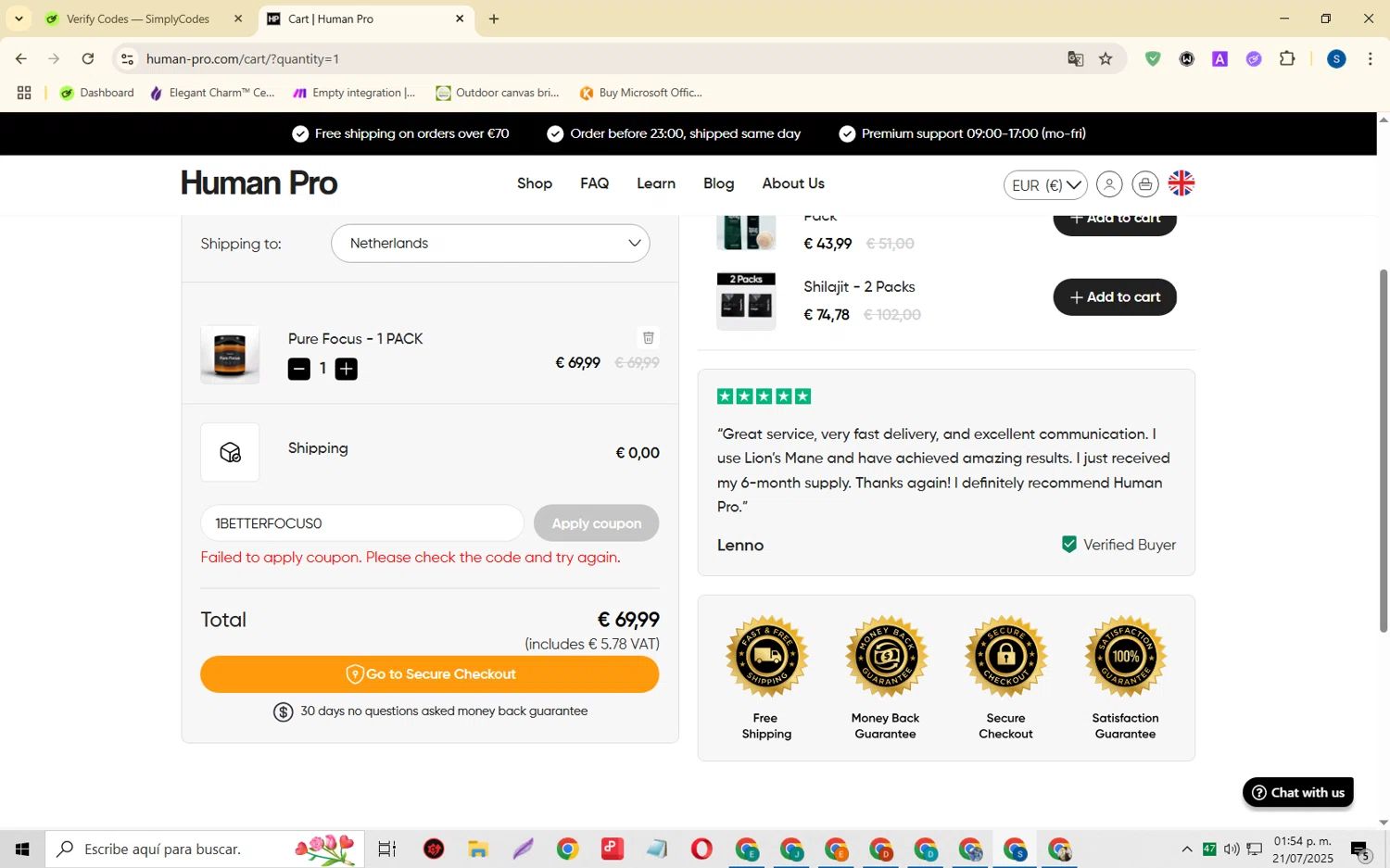Image resolution: width=1390 pixels, height=868 pixels.
Task: Open the bookmarks apps grid icon
Action: point(24,93)
